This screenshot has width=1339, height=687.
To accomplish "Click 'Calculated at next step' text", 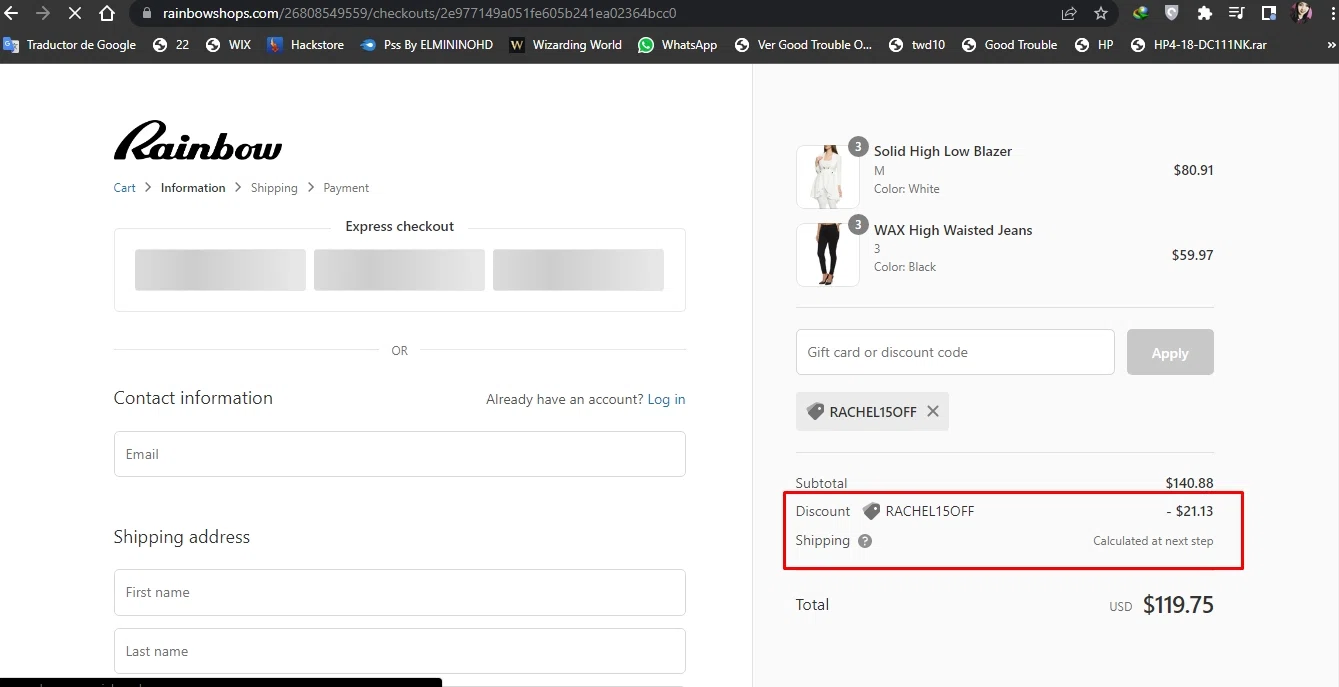I will point(1153,541).
